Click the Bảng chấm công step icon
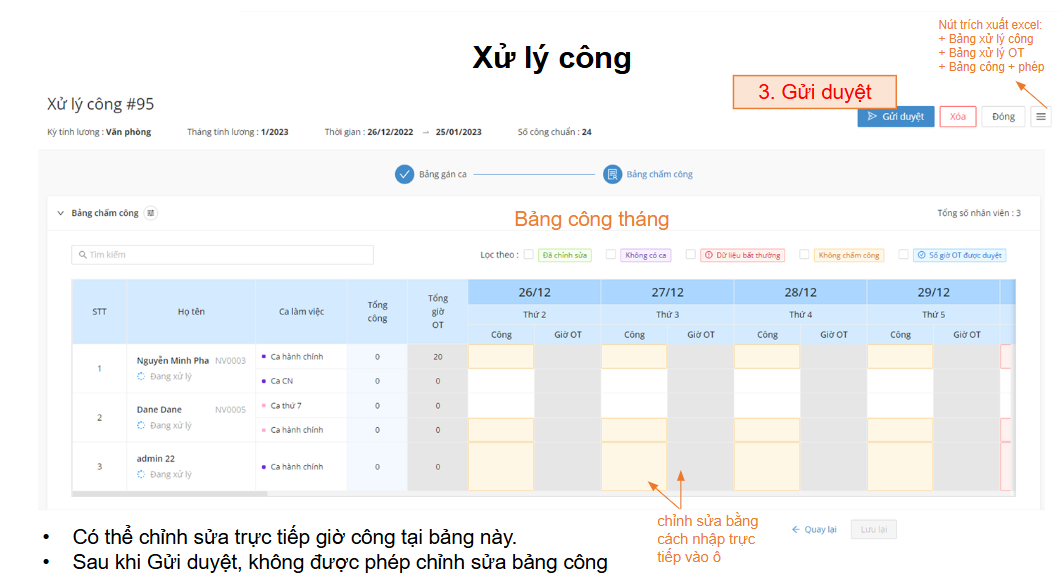 tap(612, 174)
